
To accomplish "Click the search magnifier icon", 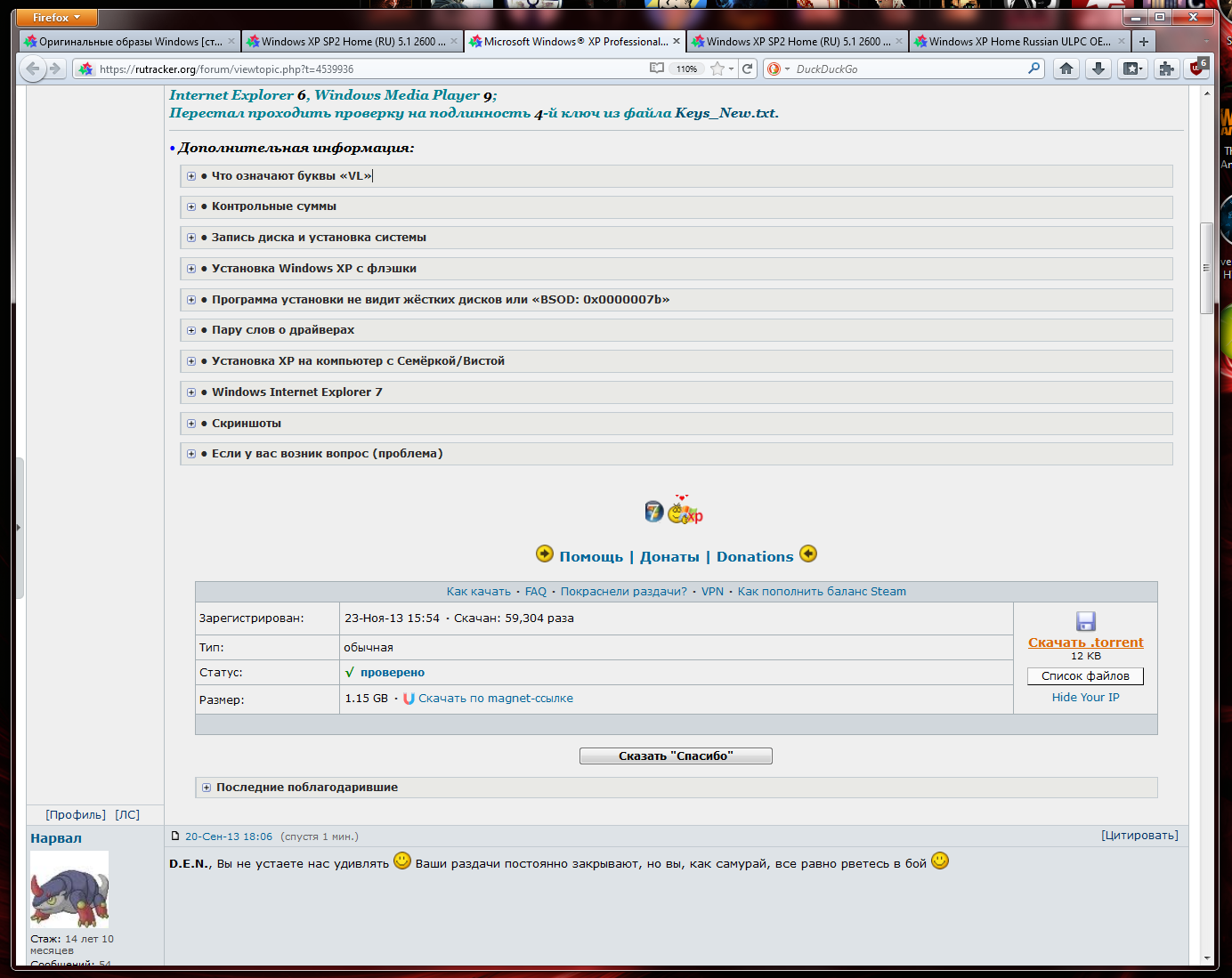I will pyautogui.click(x=1033, y=69).
